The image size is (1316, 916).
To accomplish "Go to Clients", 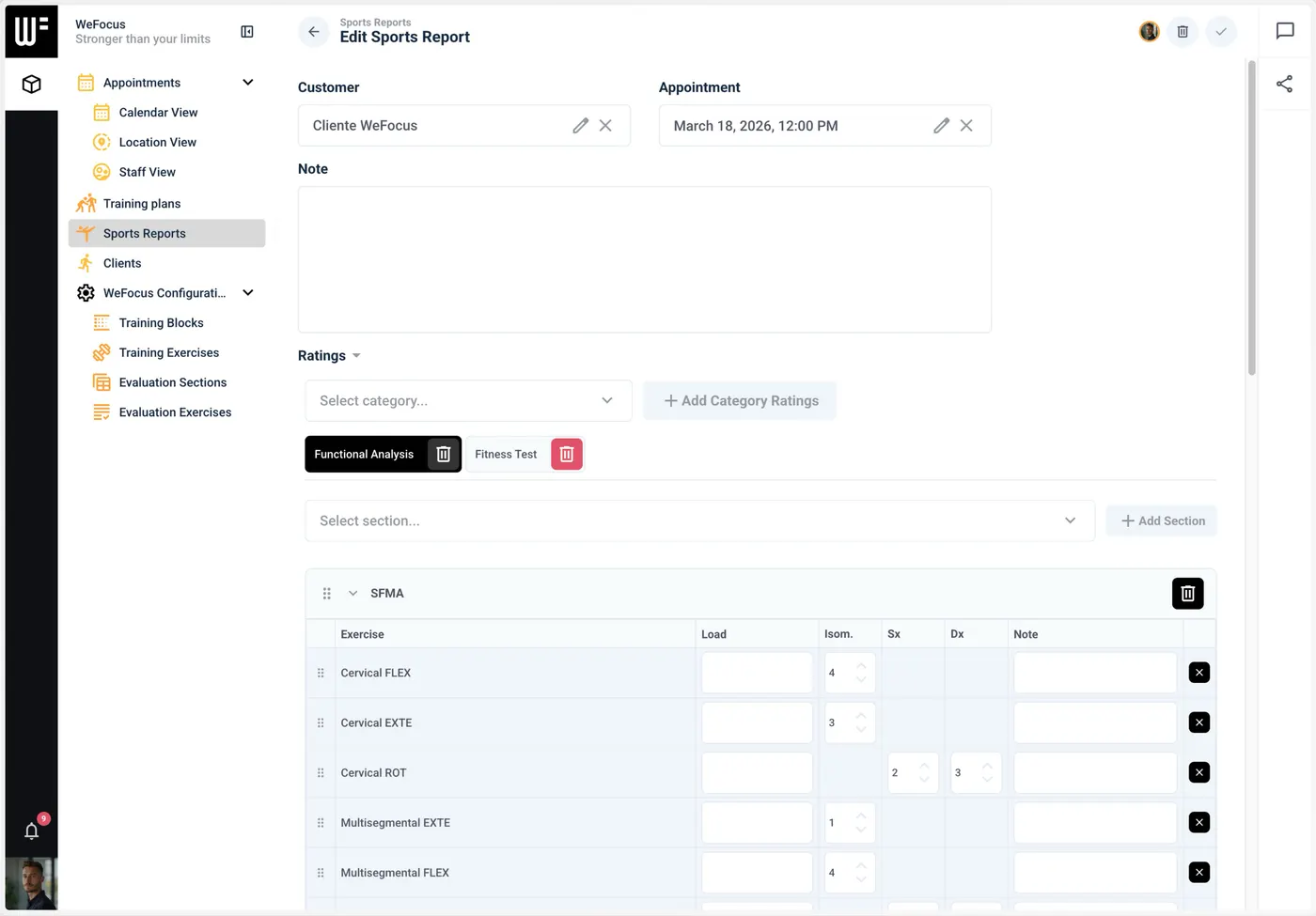I will [x=122, y=263].
